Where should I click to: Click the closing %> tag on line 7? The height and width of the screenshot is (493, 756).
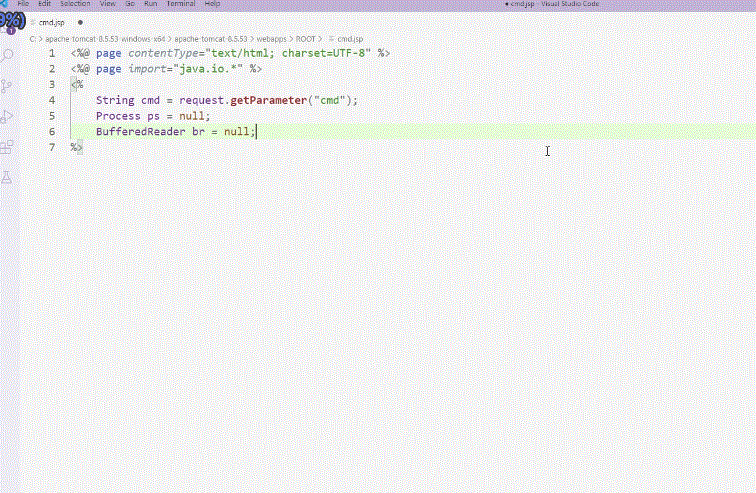point(77,147)
